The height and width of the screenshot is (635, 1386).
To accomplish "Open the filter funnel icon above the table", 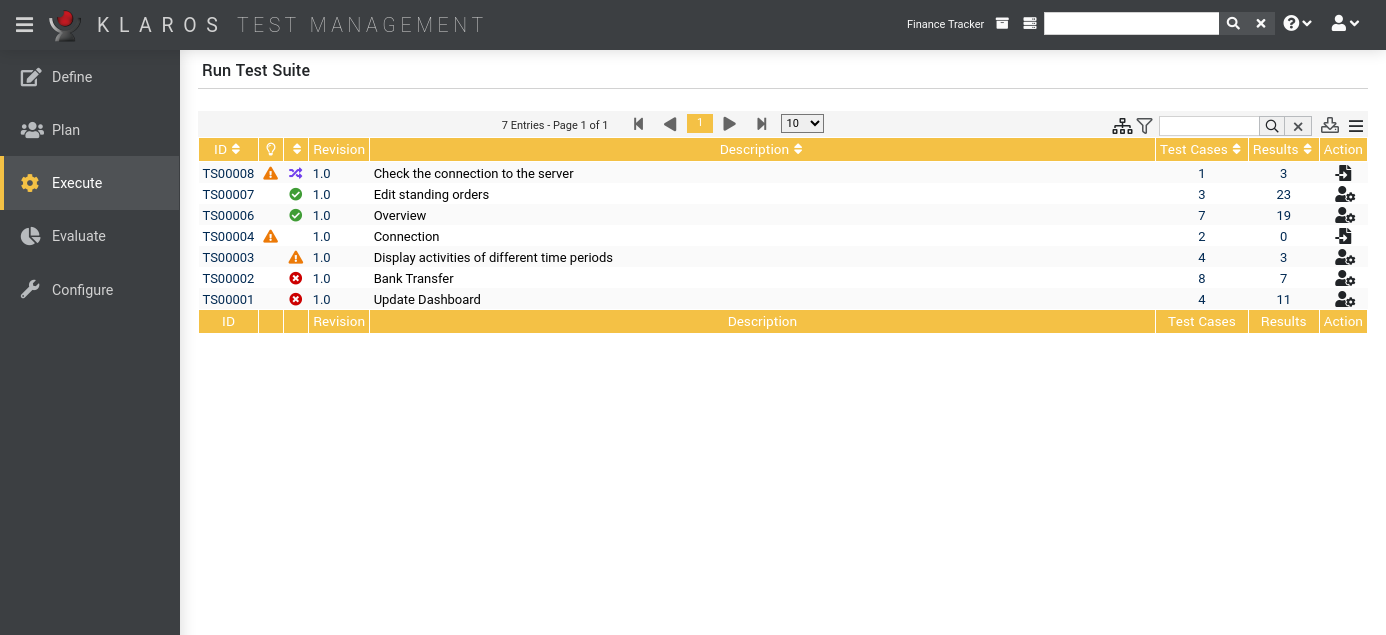I will click(1144, 126).
